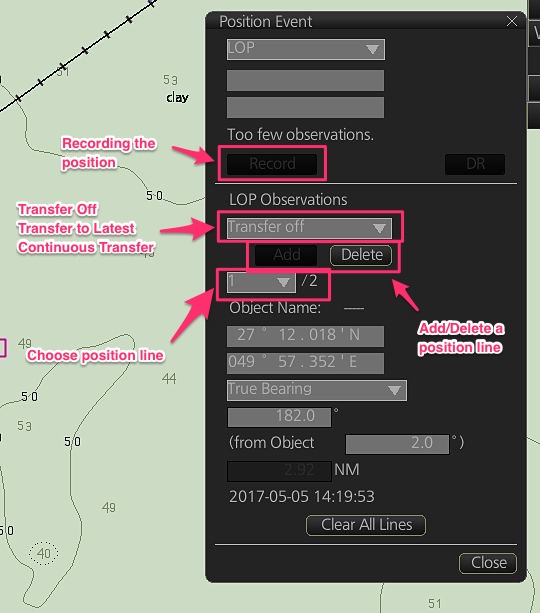540x613 pixels.
Task: Delete the selected position line
Action: click(361, 255)
